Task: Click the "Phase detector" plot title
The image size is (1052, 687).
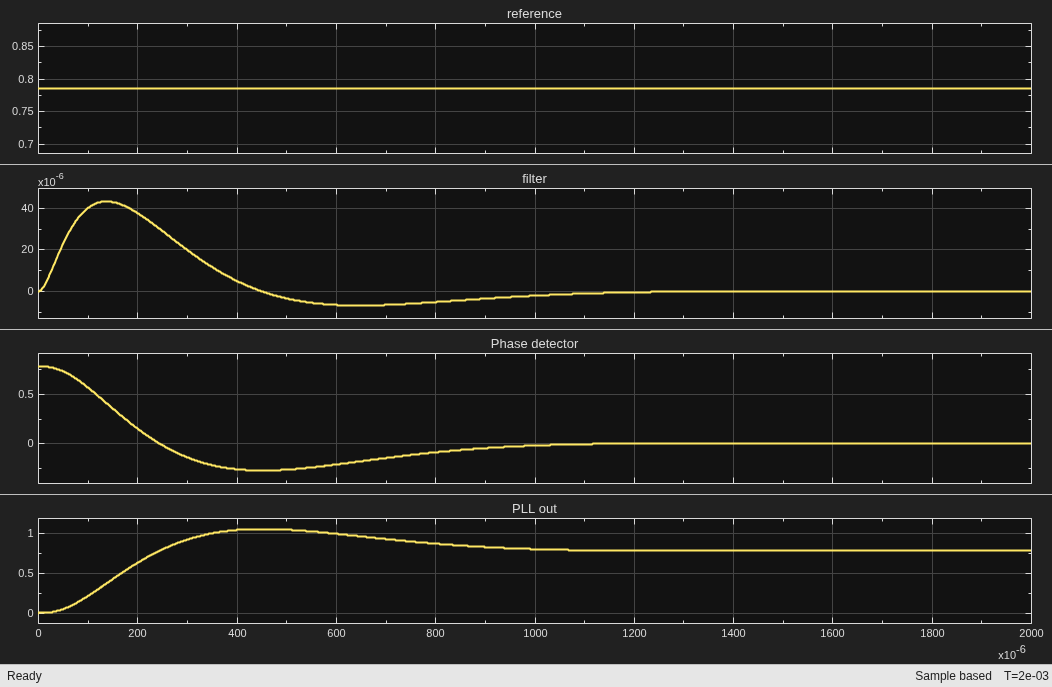Action: pyautogui.click(x=534, y=344)
